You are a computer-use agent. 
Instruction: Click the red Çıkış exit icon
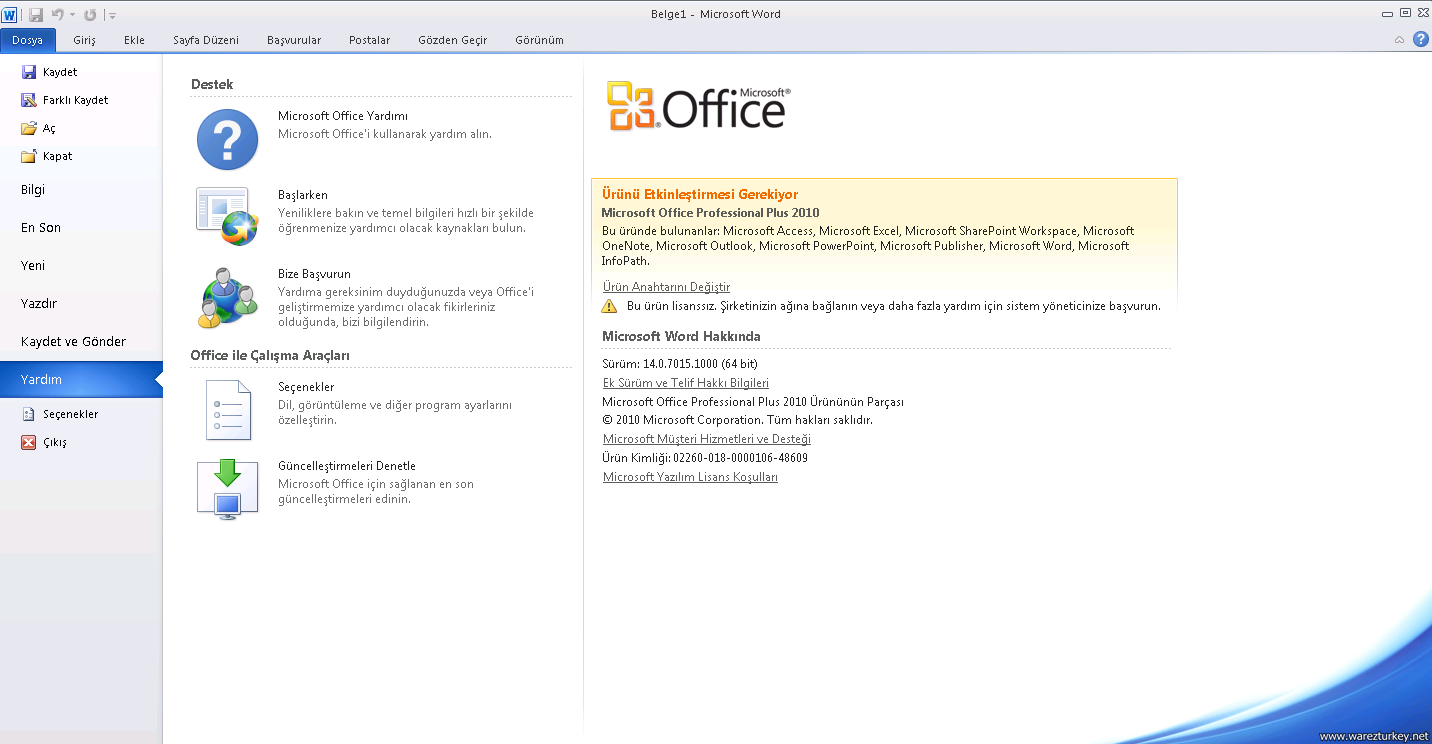pos(28,442)
